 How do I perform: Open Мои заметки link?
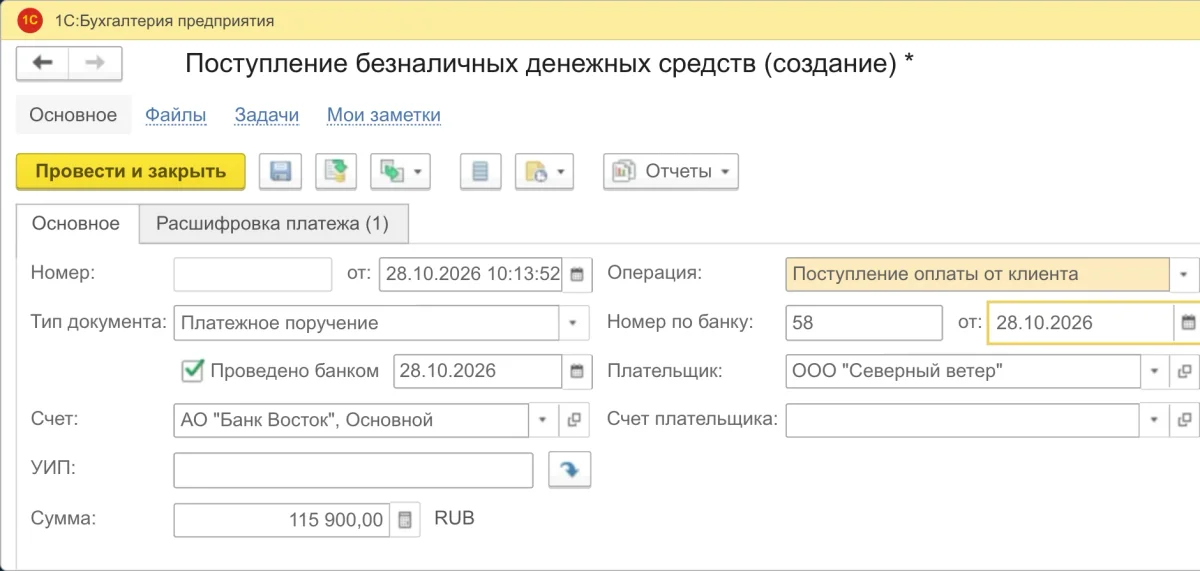pos(384,115)
